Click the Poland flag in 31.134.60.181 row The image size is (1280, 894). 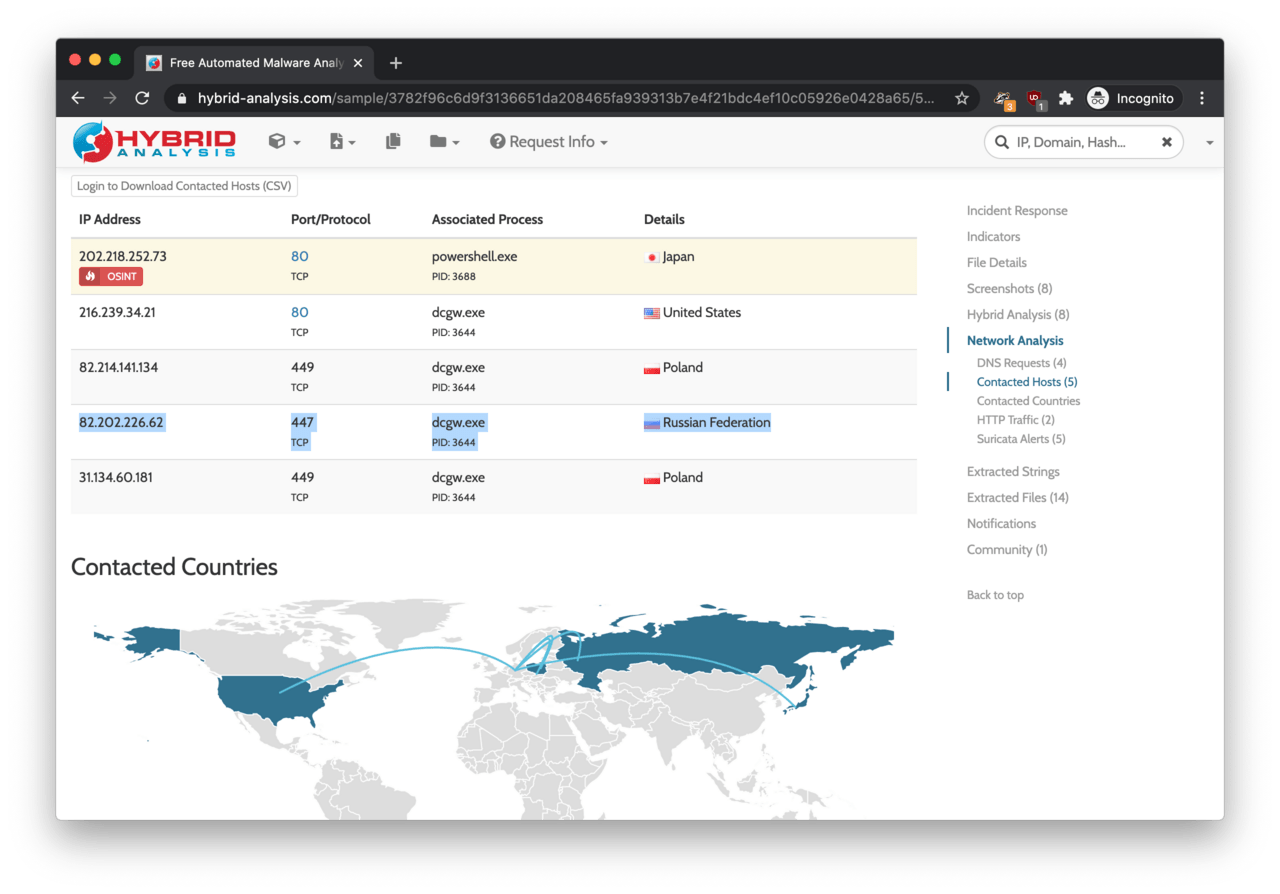tap(652, 478)
